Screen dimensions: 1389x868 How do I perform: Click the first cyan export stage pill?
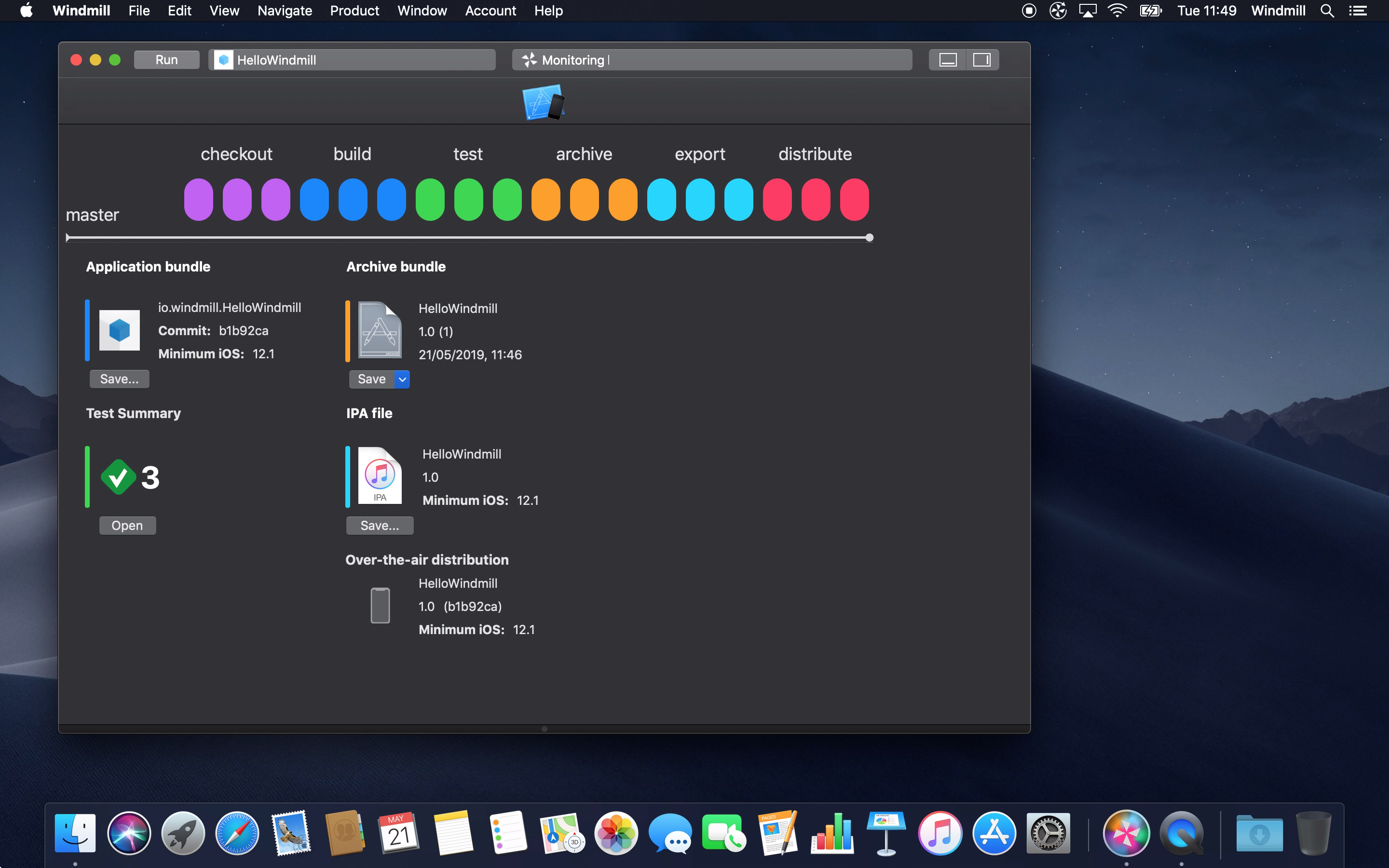click(x=662, y=199)
